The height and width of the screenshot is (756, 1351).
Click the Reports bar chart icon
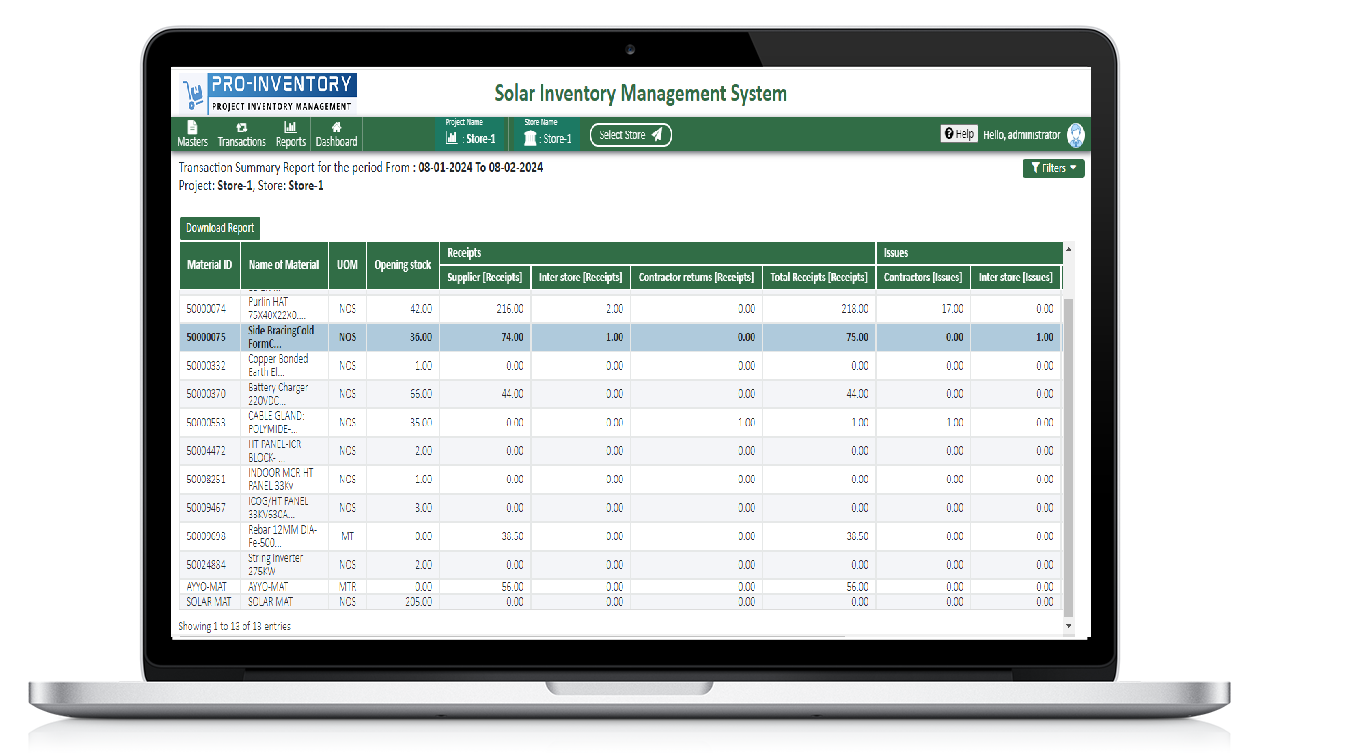pyautogui.click(x=290, y=128)
